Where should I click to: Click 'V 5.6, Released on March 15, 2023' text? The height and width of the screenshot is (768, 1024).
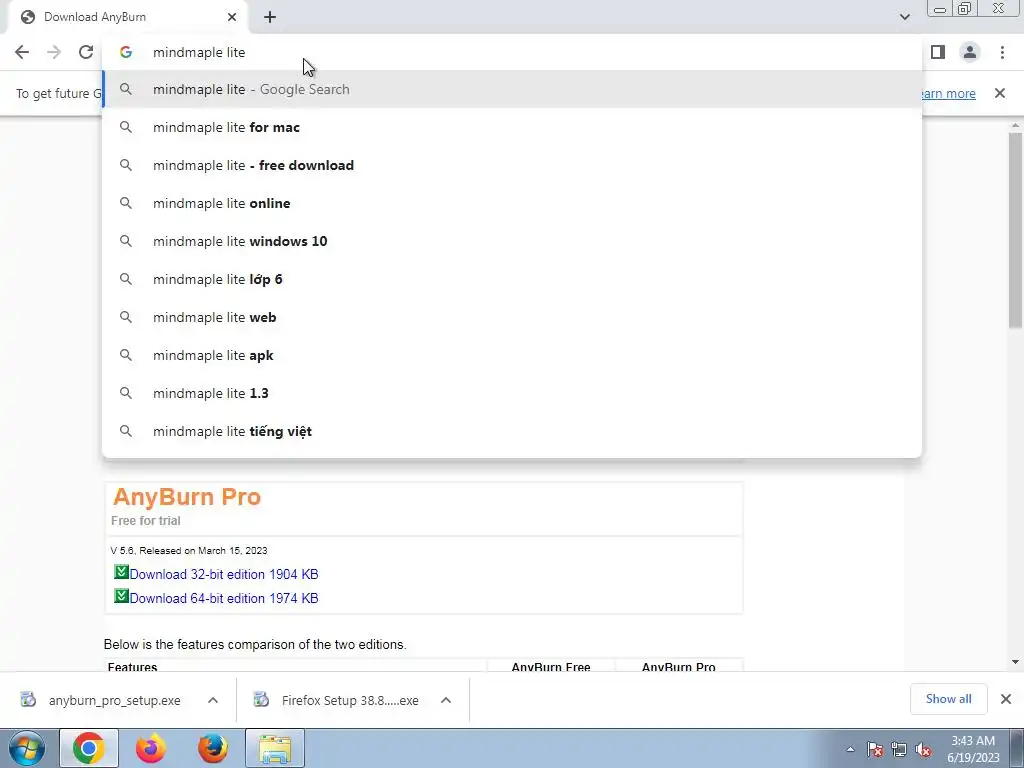189,551
